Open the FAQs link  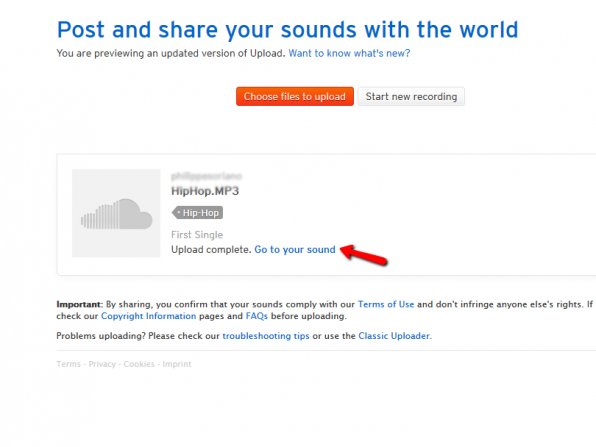[257, 316]
